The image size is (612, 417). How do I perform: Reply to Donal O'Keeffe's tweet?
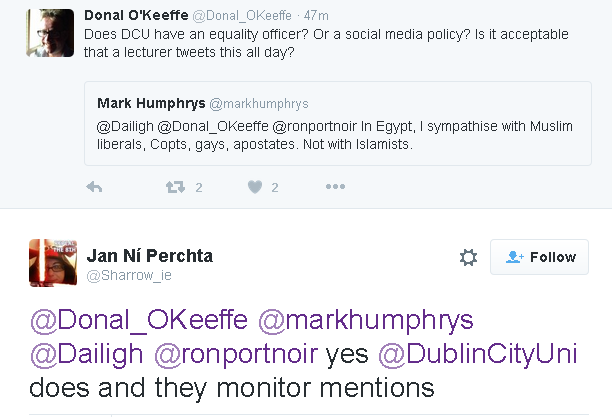point(95,187)
